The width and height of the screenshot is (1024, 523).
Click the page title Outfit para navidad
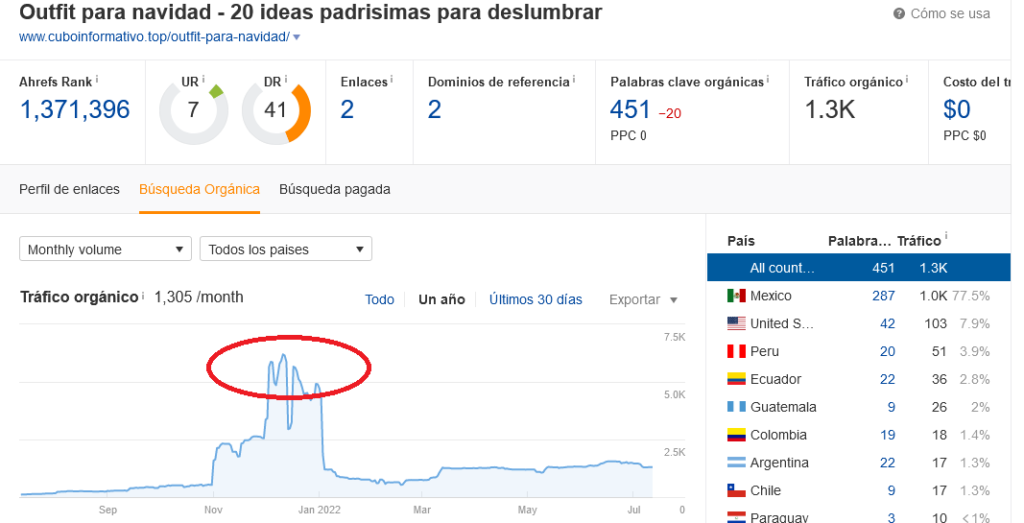coord(310,12)
